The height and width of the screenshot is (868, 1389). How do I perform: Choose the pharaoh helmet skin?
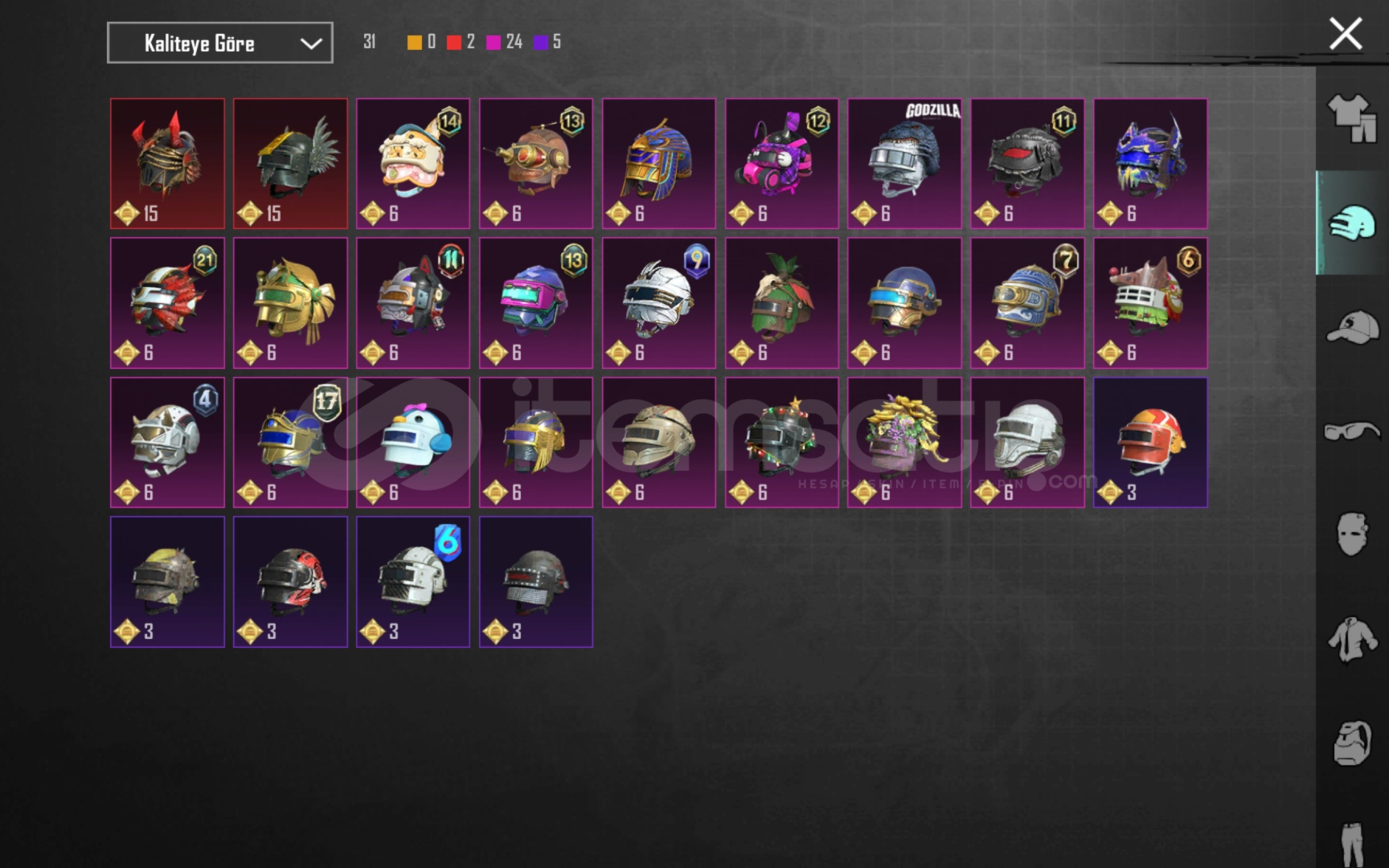658,164
